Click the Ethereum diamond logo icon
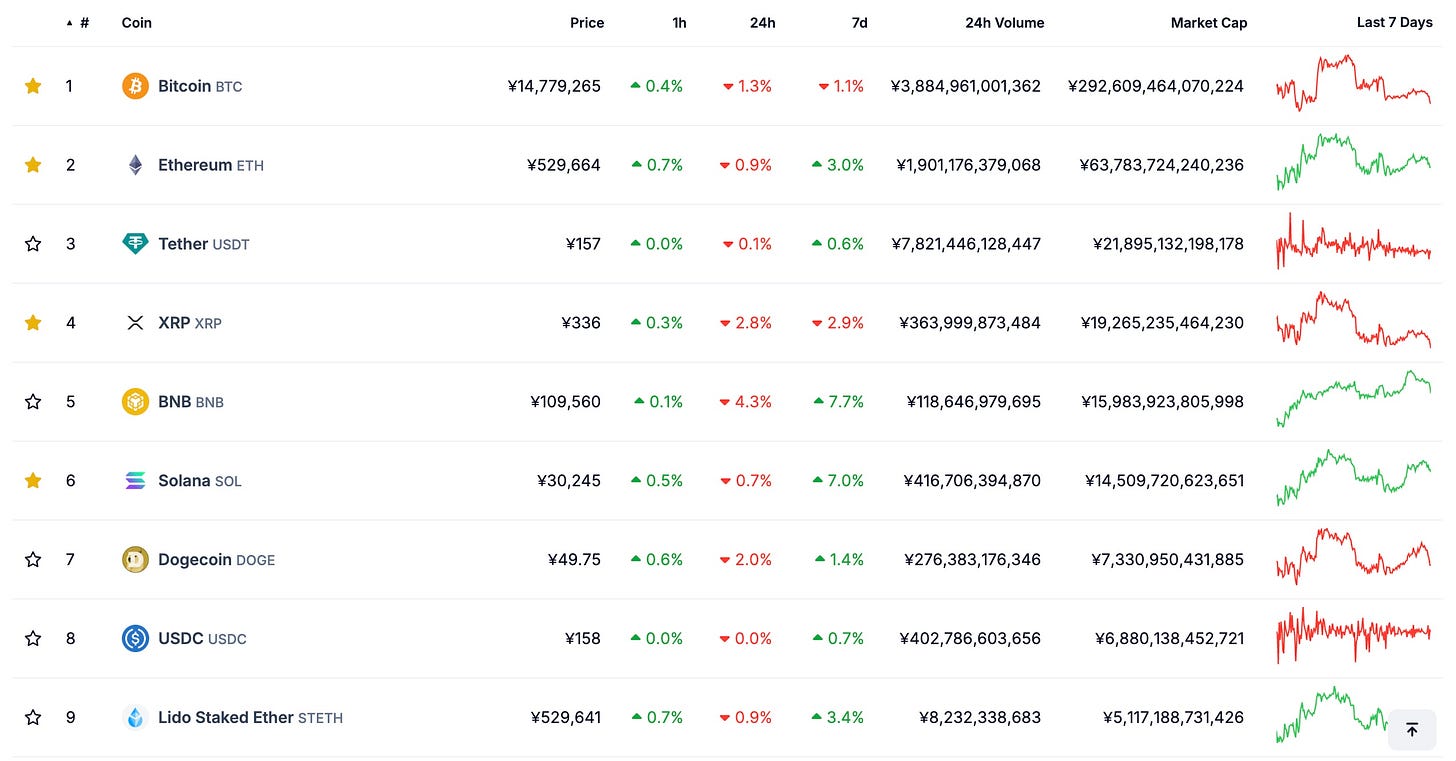Viewport: 1456px width, 761px height. (135, 165)
